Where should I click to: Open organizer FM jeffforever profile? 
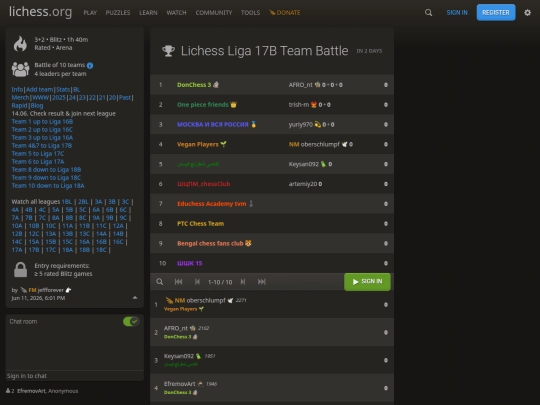click(46, 290)
